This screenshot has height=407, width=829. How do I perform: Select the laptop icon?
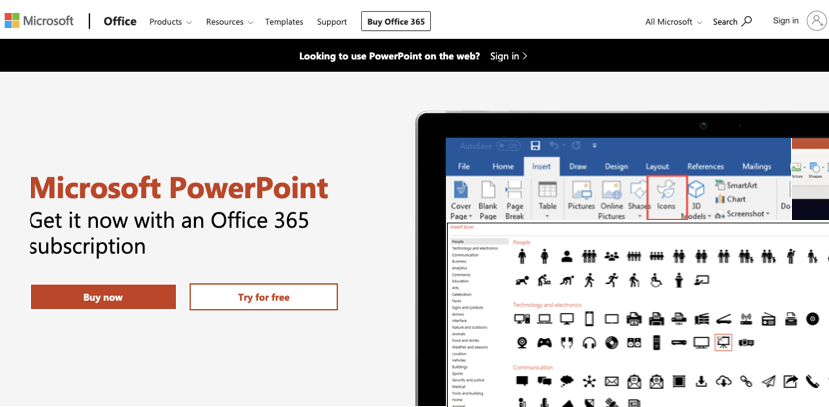pos(544,319)
